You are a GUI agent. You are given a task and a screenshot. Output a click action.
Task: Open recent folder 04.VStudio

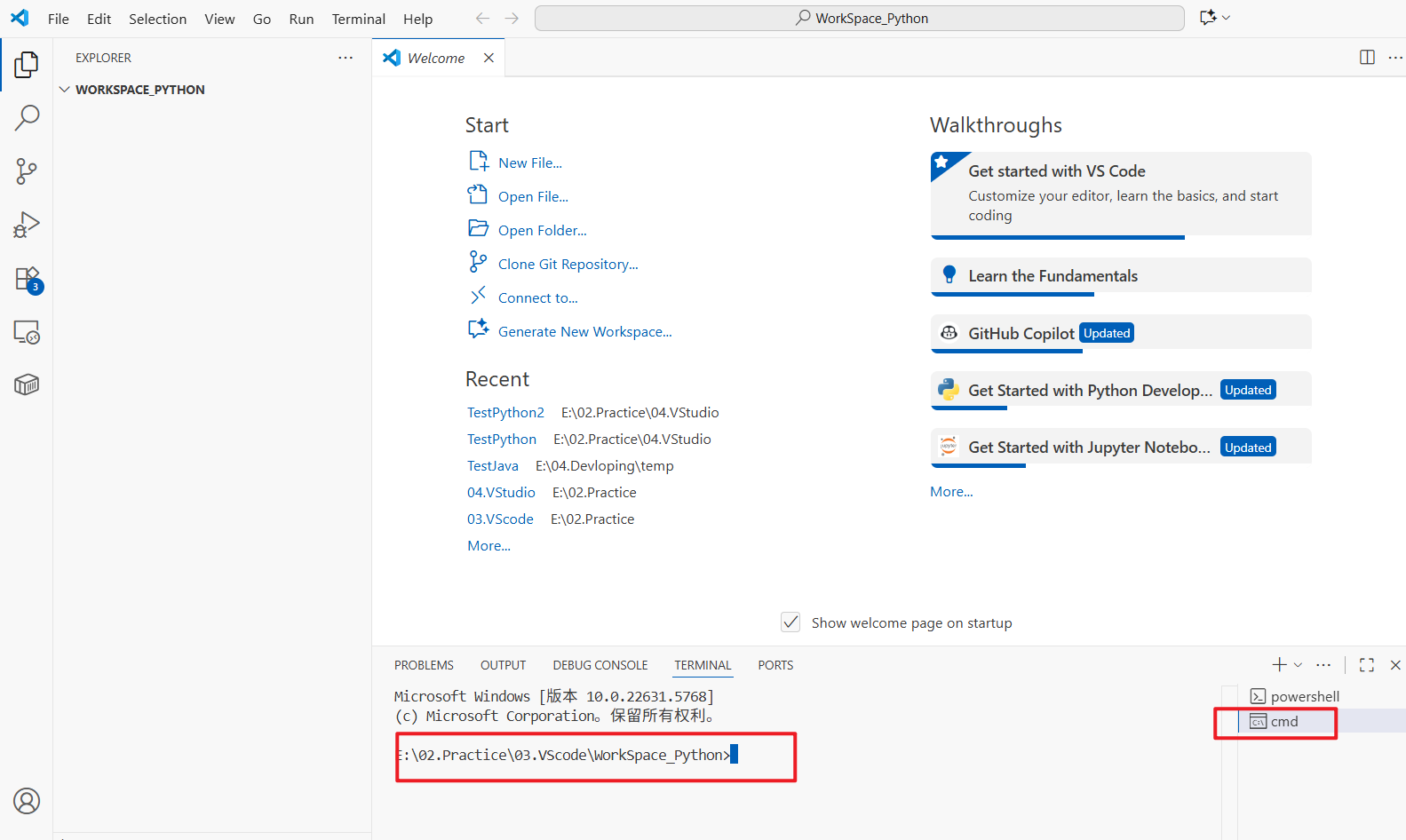(x=501, y=492)
